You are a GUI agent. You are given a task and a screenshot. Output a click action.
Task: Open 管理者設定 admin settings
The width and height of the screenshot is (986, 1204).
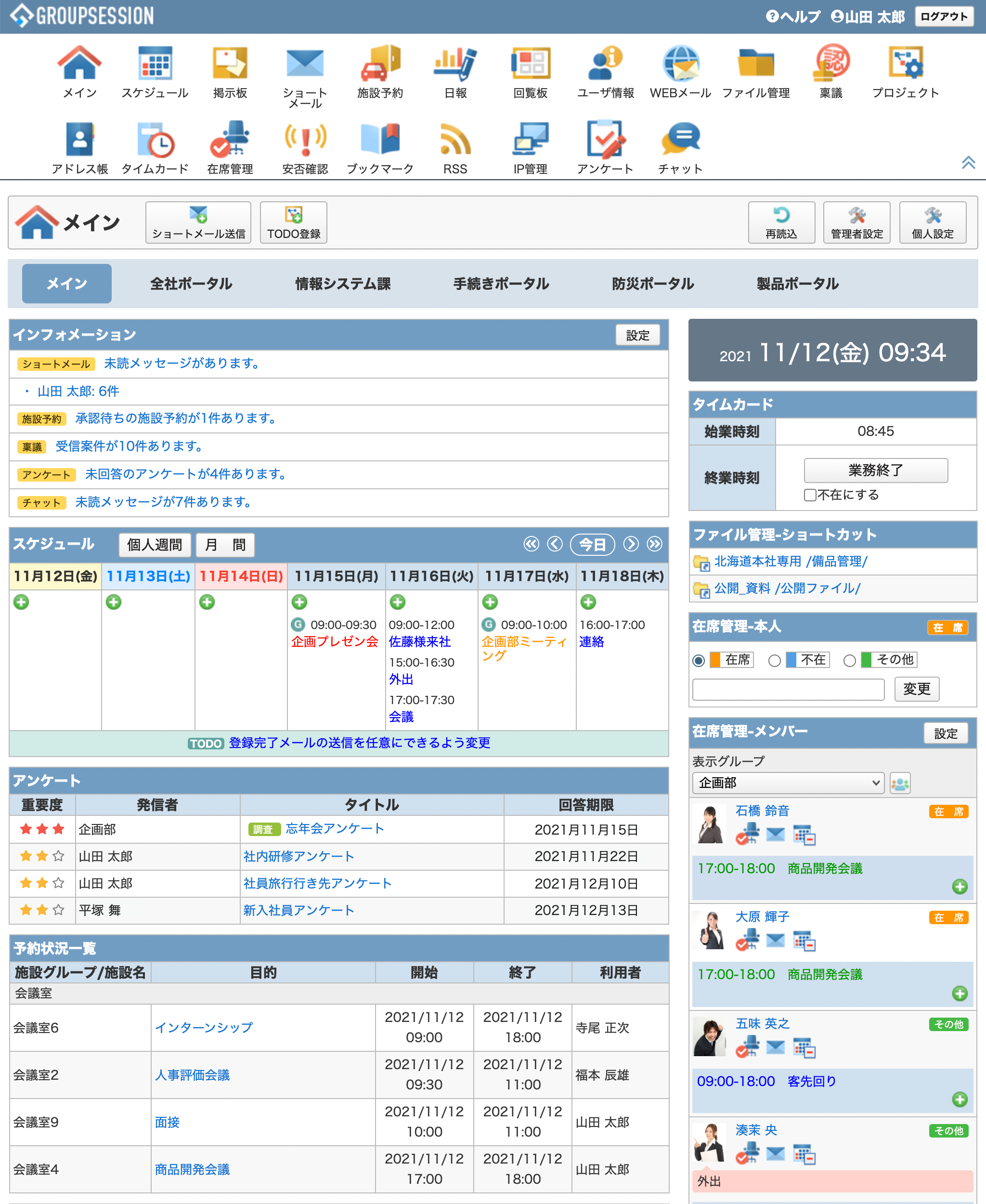click(x=857, y=222)
